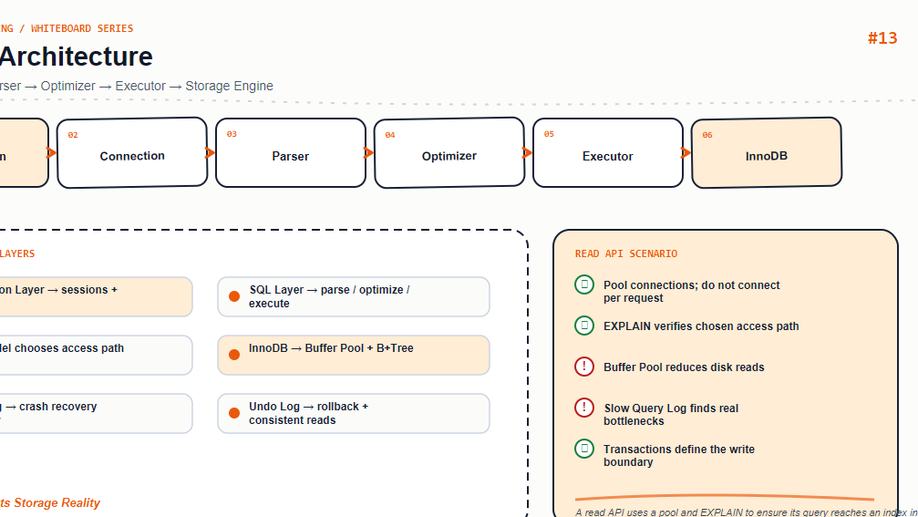Click green icon next to Transactions define

pos(584,448)
